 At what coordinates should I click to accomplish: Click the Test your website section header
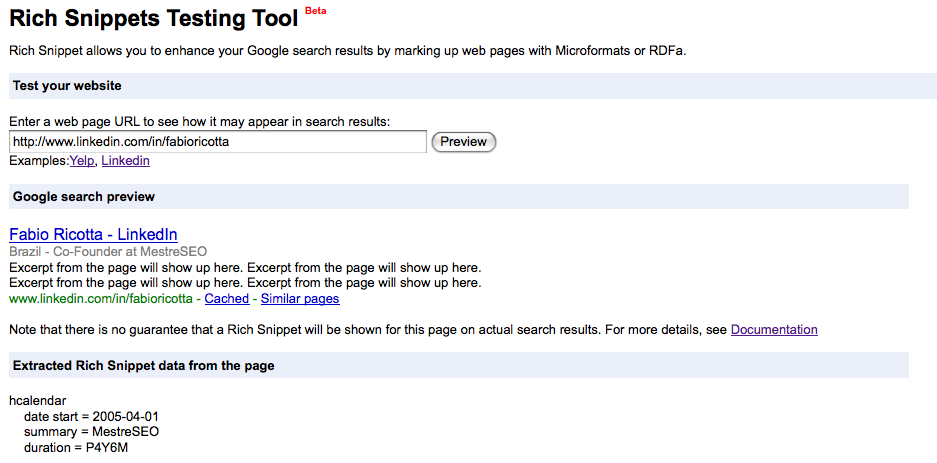click(x=67, y=86)
